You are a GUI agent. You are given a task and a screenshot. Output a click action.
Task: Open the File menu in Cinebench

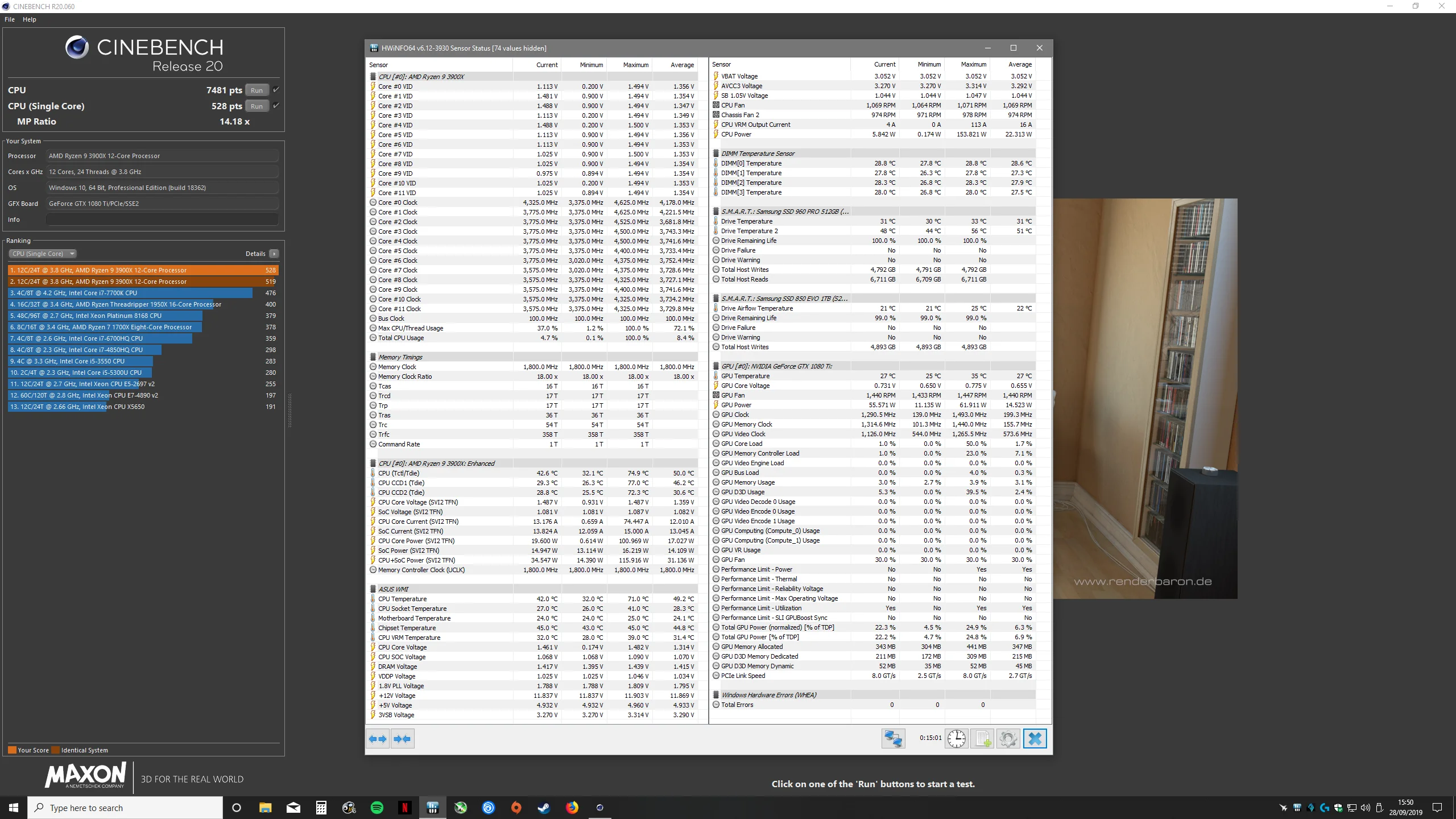pyautogui.click(x=10, y=19)
